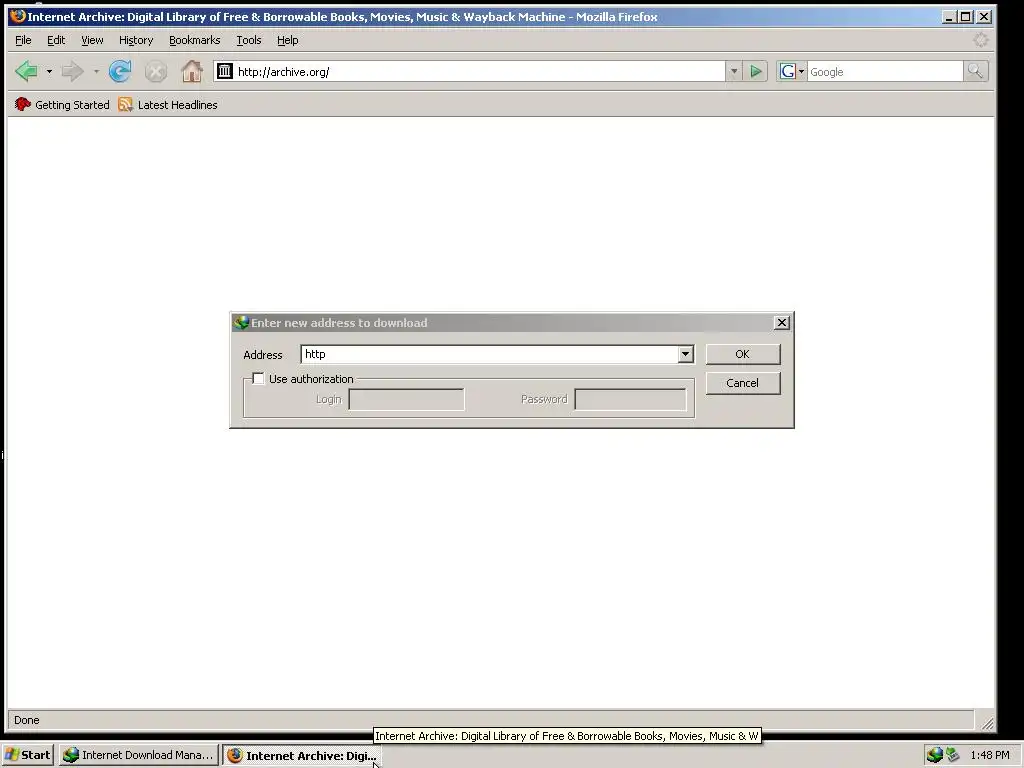Click the IDM system tray icon
Image resolution: width=1024 pixels, height=768 pixels.
[x=935, y=755]
